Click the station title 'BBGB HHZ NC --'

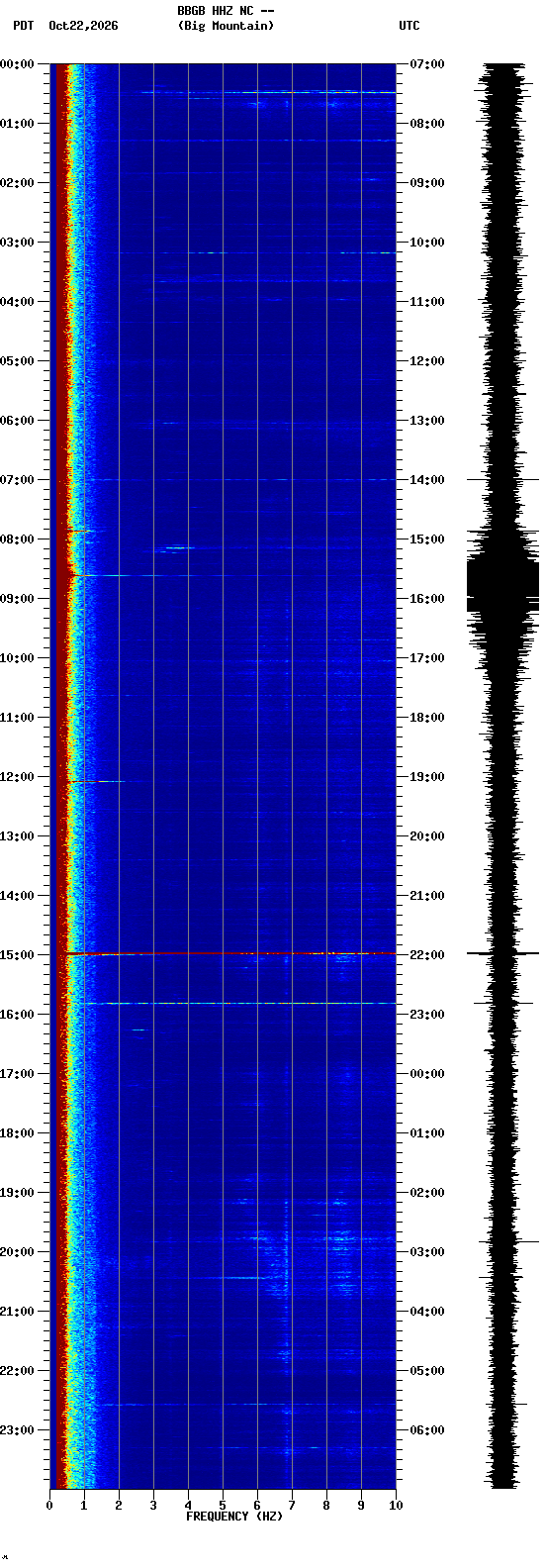point(226,11)
